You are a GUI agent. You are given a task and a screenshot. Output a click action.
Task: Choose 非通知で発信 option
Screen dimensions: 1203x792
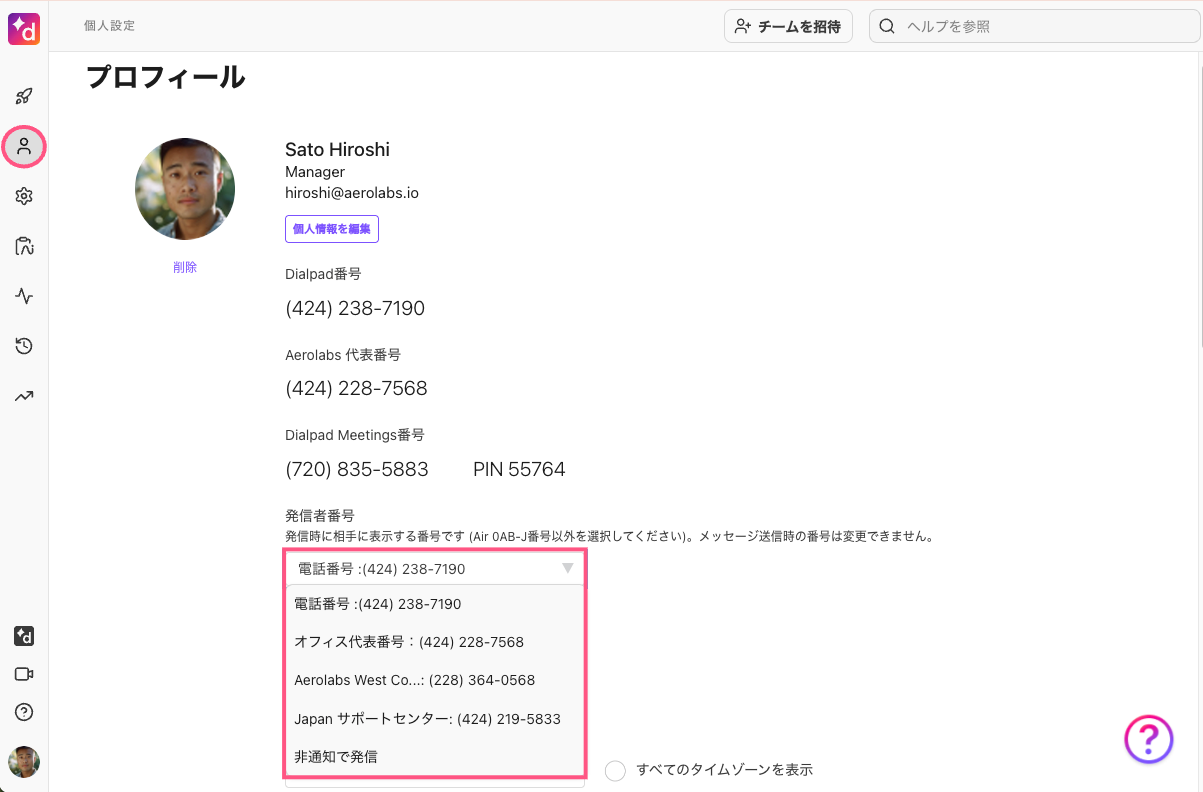[435, 757]
